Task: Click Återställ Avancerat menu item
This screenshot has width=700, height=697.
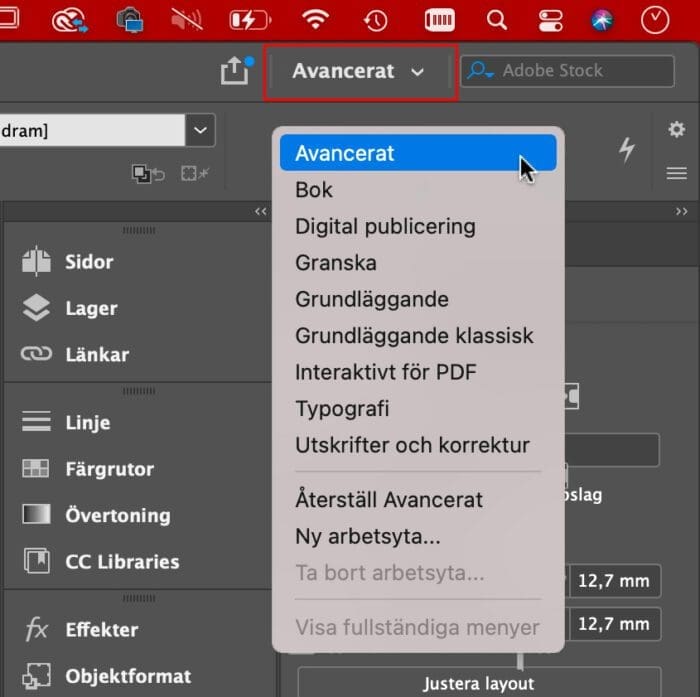Action: pyautogui.click(x=418, y=500)
